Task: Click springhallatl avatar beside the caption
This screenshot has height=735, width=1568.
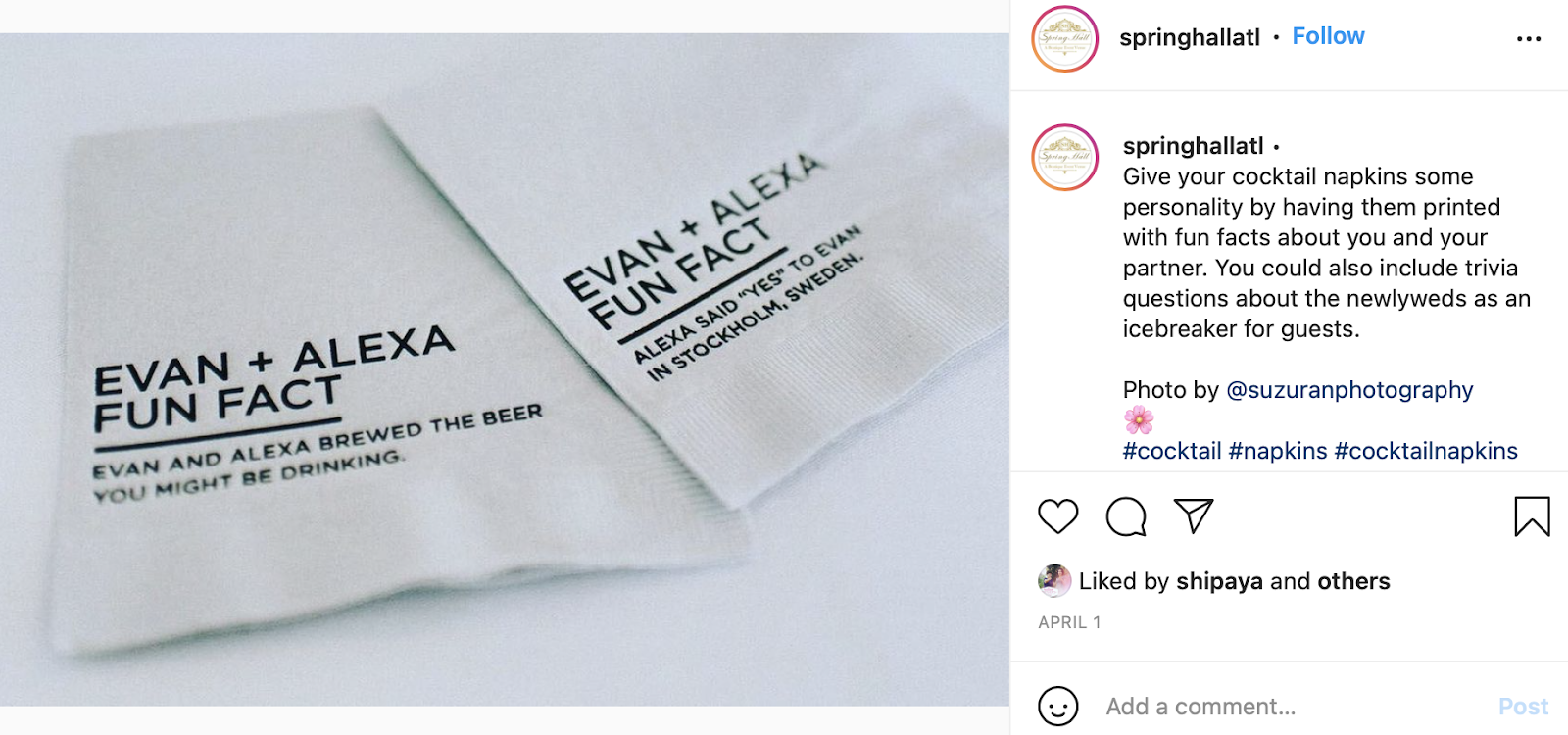Action: pyautogui.click(x=1065, y=157)
